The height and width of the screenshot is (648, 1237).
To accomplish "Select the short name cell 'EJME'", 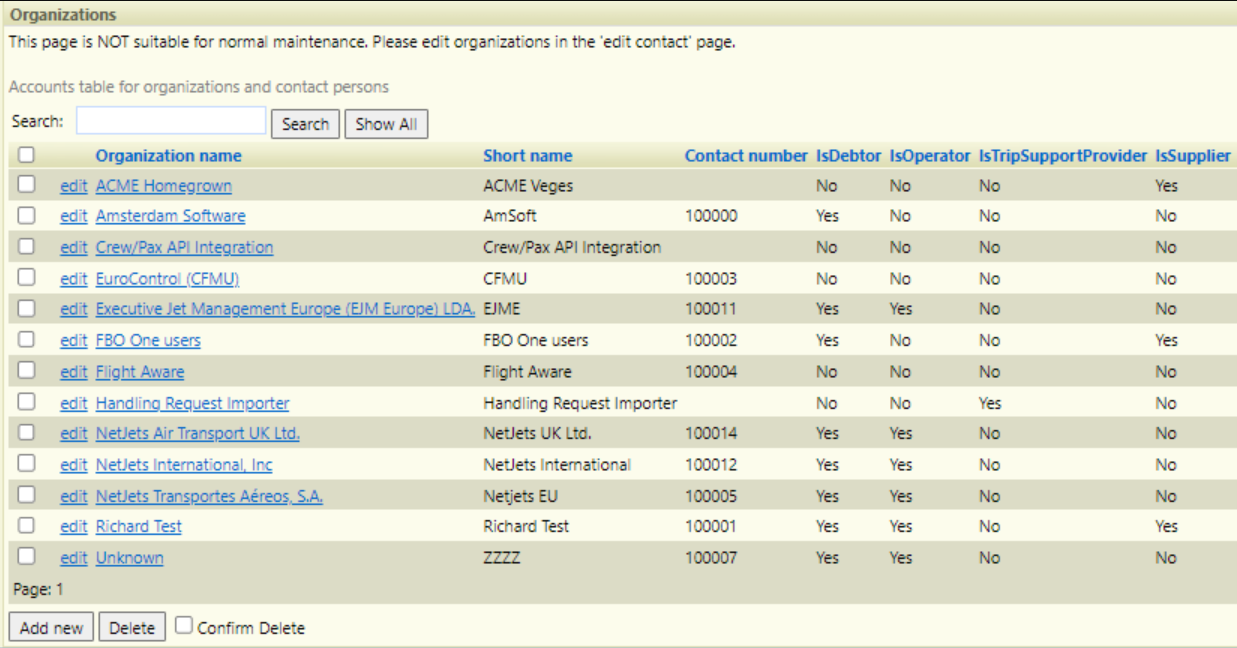I will 502,309.
